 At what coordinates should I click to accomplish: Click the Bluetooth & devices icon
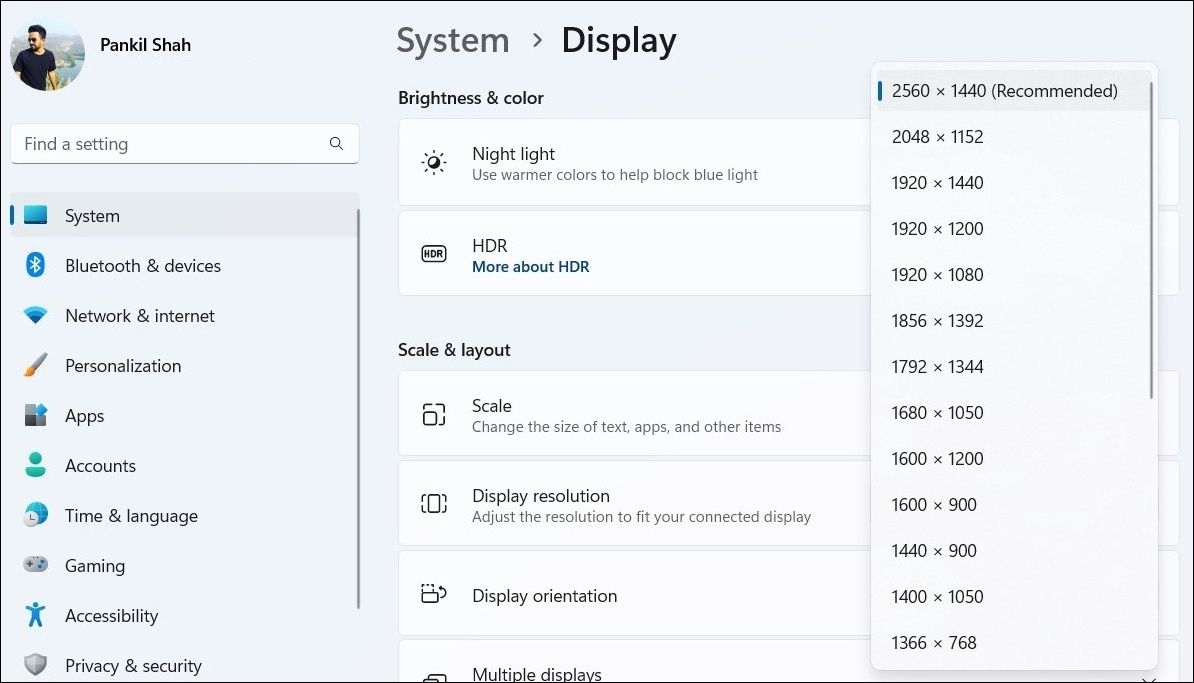point(35,265)
